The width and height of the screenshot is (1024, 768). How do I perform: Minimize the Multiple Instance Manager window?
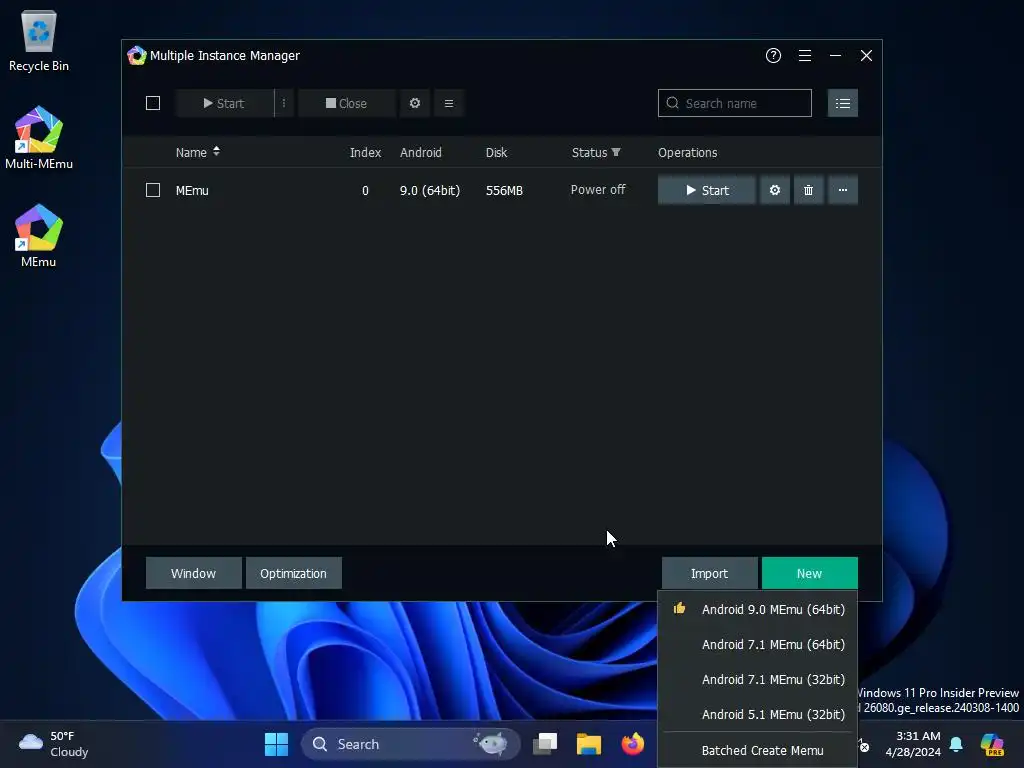pyautogui.click(x=835, y=56)
